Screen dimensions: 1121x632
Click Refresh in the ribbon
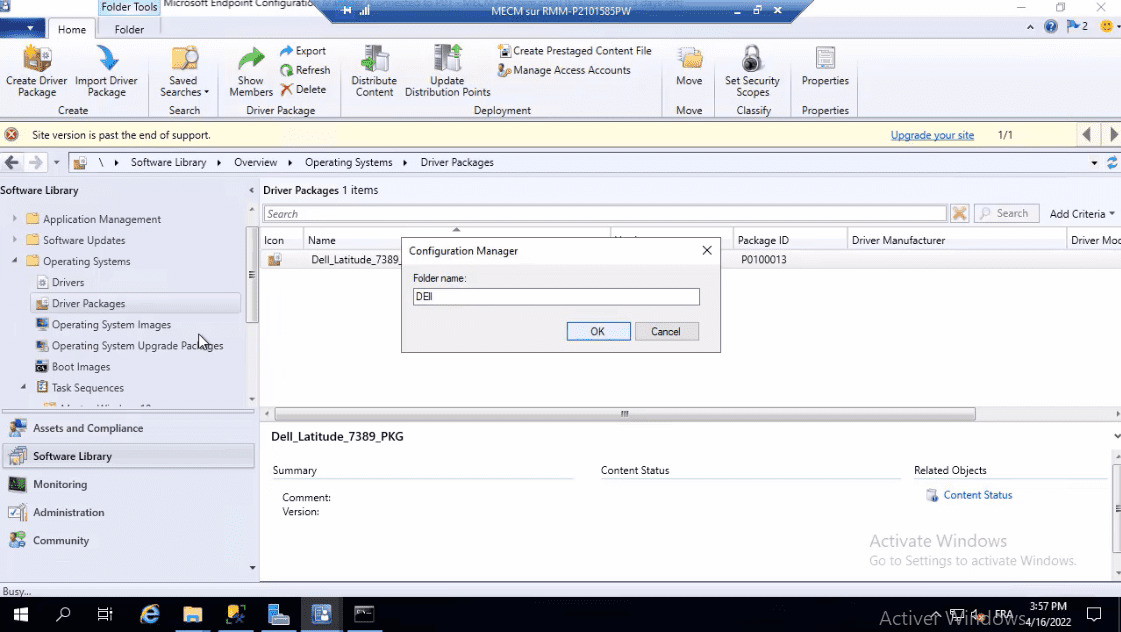[305, 70]
